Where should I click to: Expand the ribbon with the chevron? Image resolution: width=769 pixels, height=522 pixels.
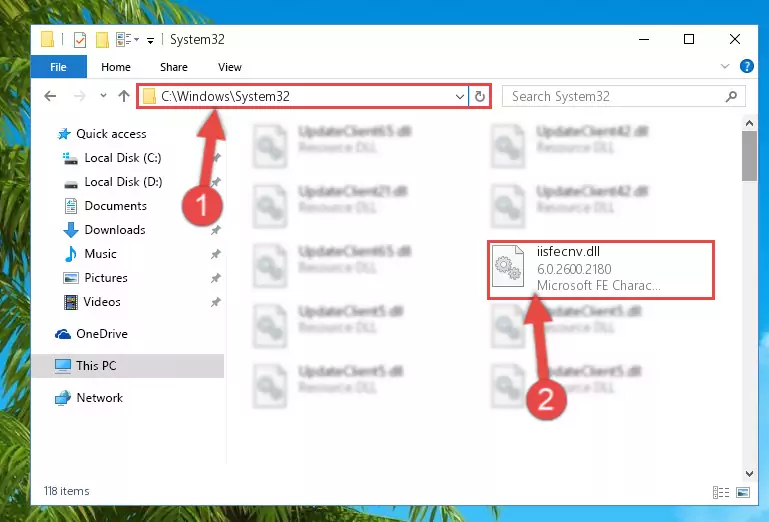pos(725,66)
